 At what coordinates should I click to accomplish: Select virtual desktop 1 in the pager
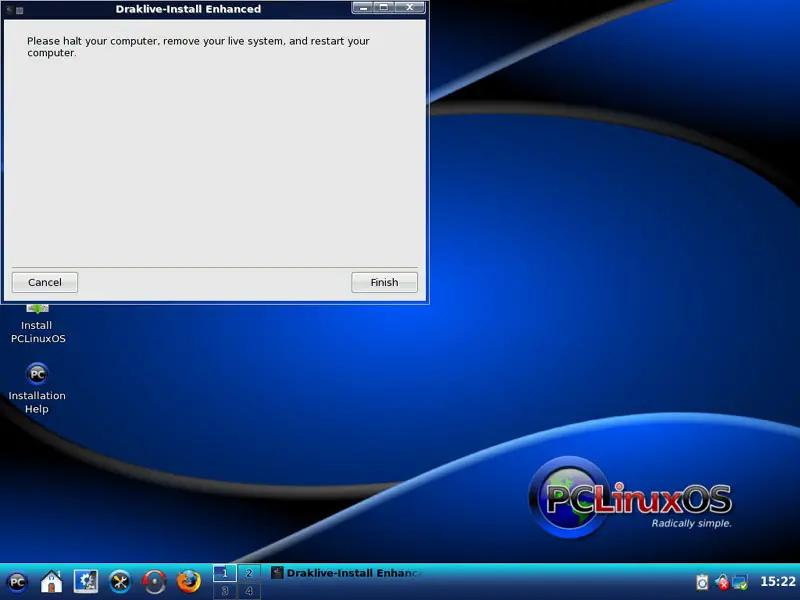pos(225,573)
